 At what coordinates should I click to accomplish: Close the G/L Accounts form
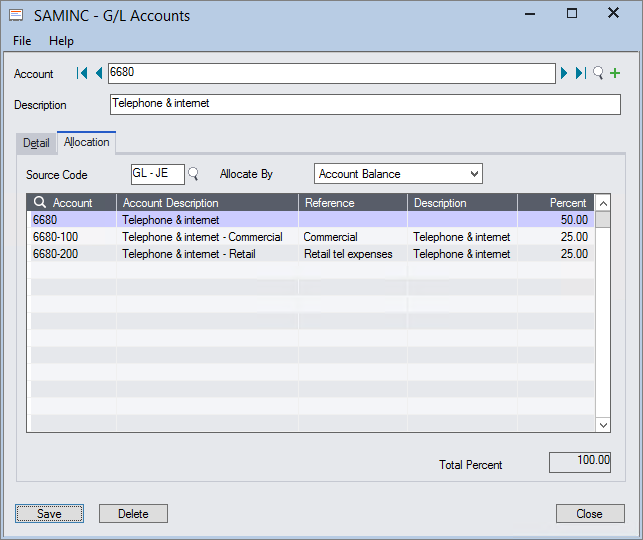click(x=590, y=513)
